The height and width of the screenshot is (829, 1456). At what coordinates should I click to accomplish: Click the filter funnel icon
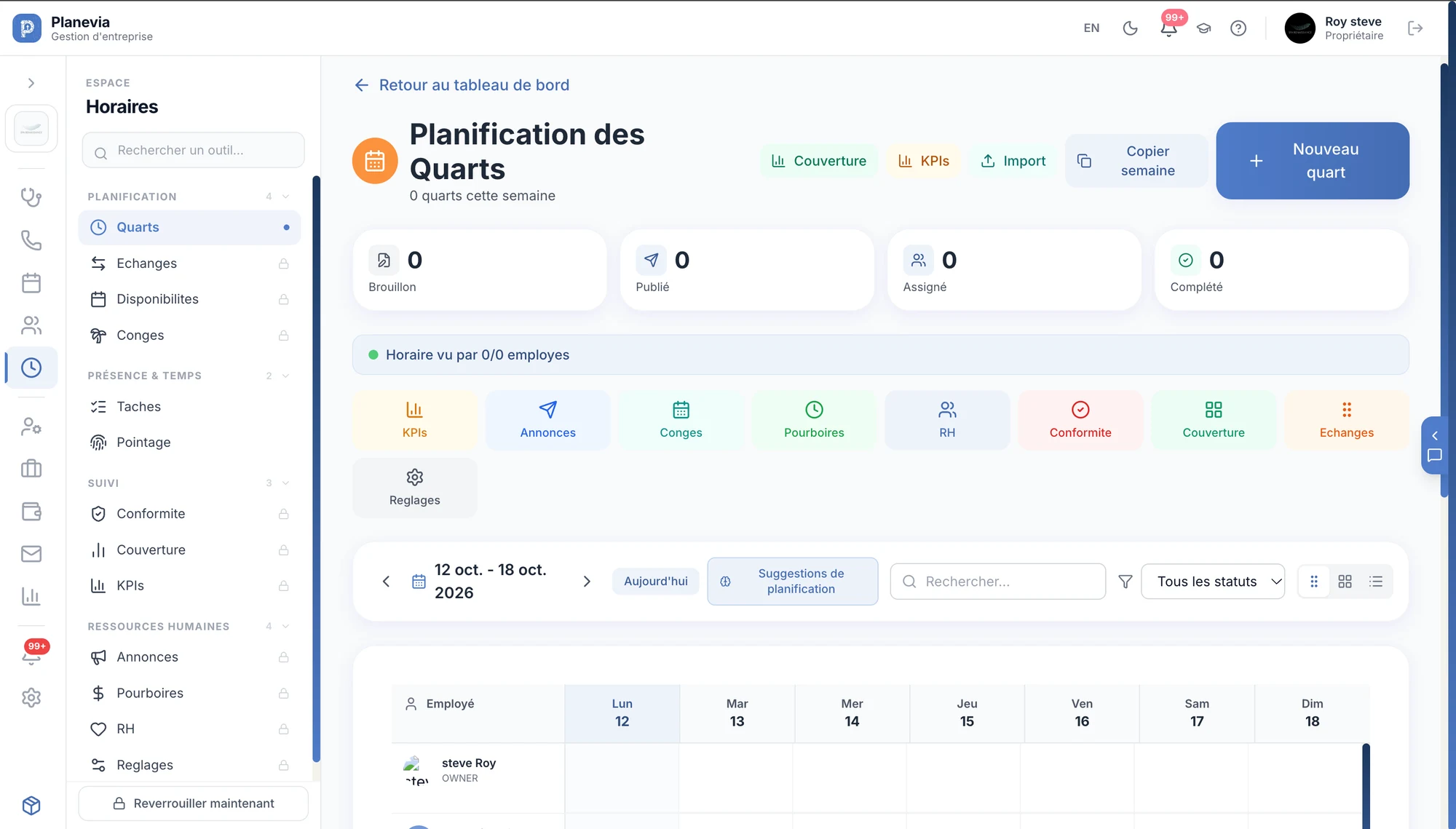coord(1125,582)
